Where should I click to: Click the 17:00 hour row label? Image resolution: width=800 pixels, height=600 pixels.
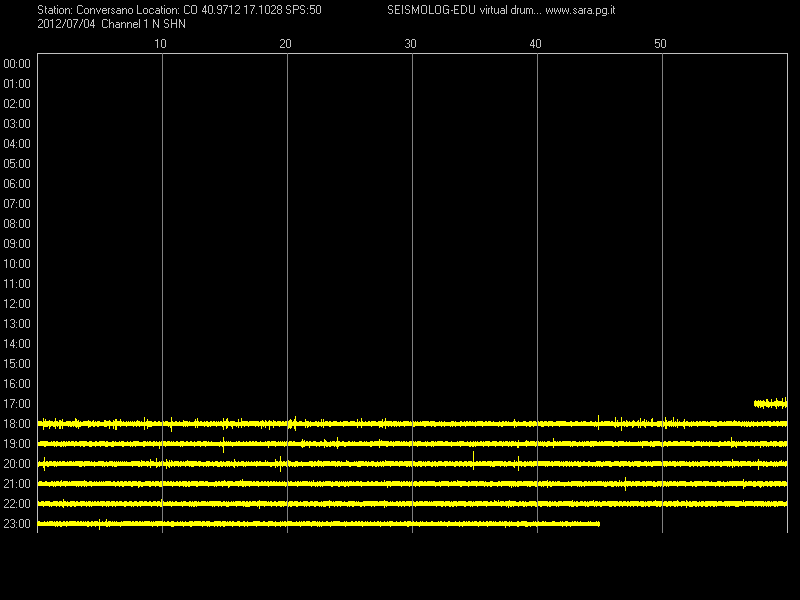[x=17, y=404]
